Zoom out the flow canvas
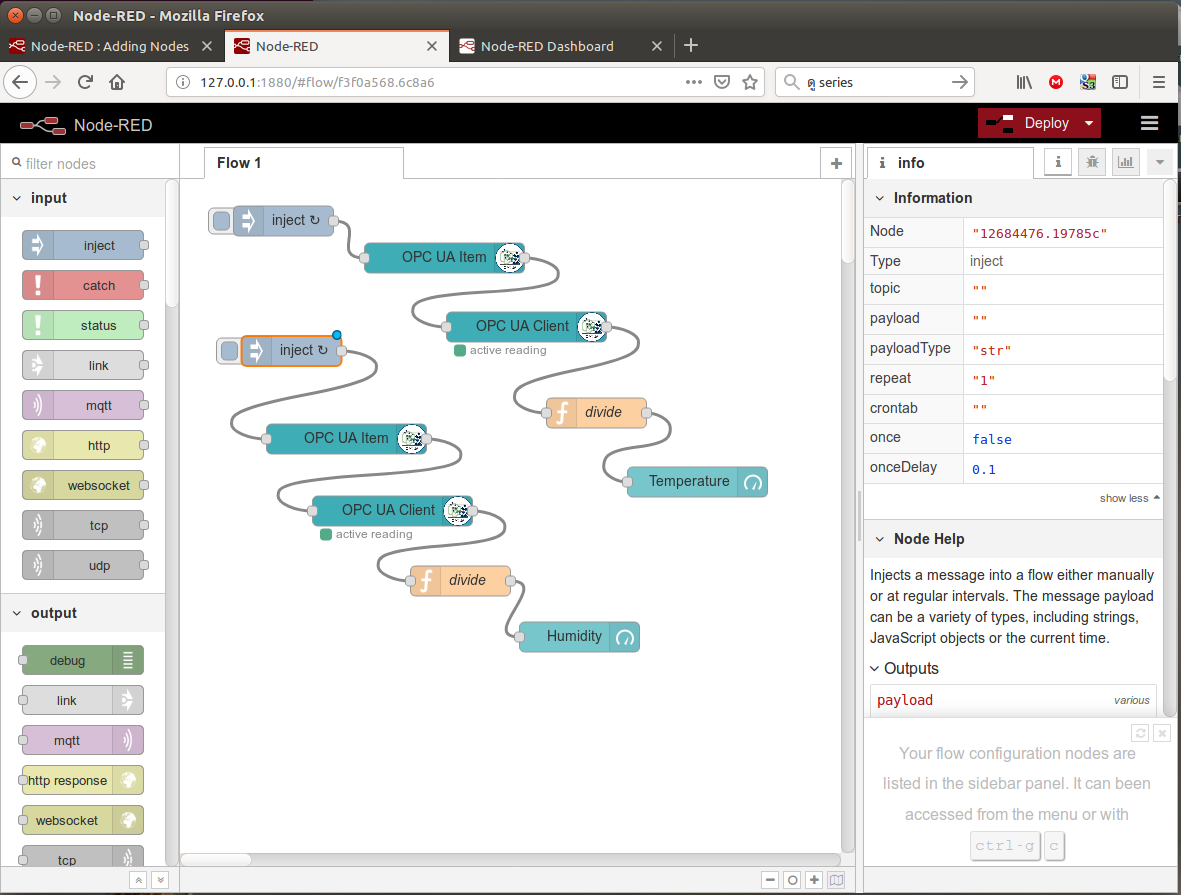1181x895 pixels. pyautogui.click(x=770, y=880)
